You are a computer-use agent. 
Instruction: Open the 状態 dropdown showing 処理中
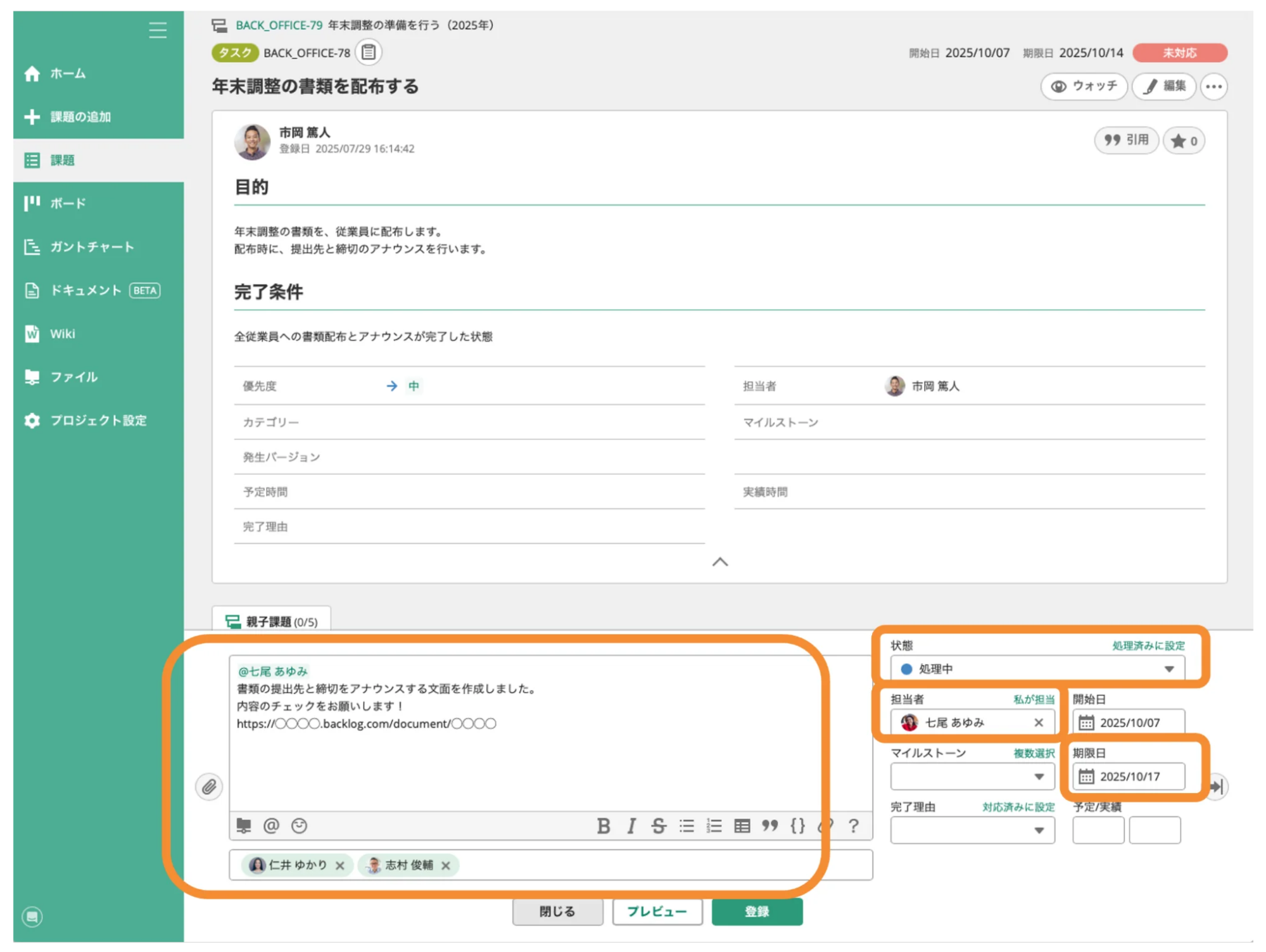coord(1037,669)
